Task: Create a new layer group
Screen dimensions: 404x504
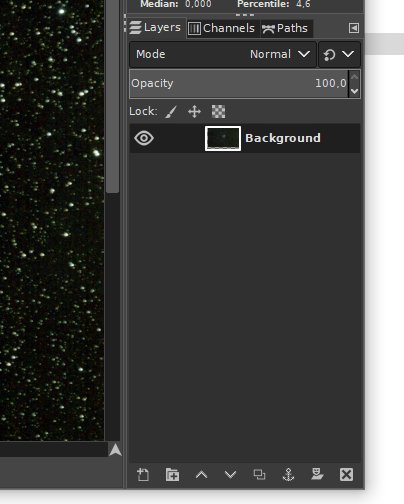Action: pos(172,474)
